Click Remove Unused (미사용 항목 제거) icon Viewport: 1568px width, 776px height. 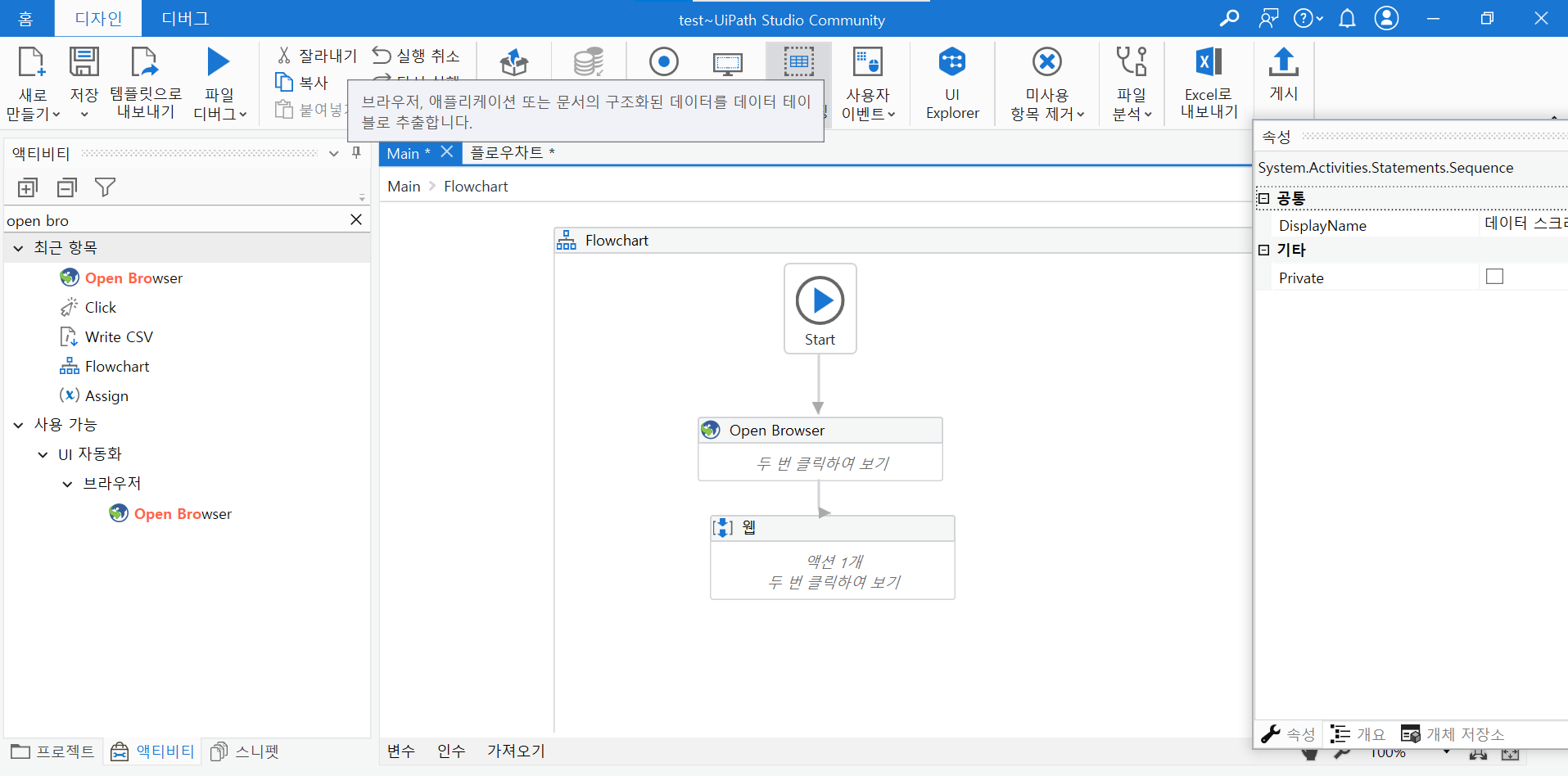tap(1047, 62)
